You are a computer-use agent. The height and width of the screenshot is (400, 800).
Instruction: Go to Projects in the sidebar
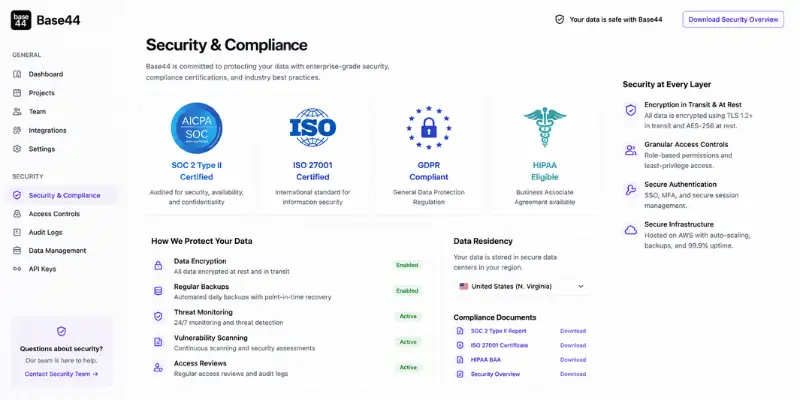coord(41,93)
